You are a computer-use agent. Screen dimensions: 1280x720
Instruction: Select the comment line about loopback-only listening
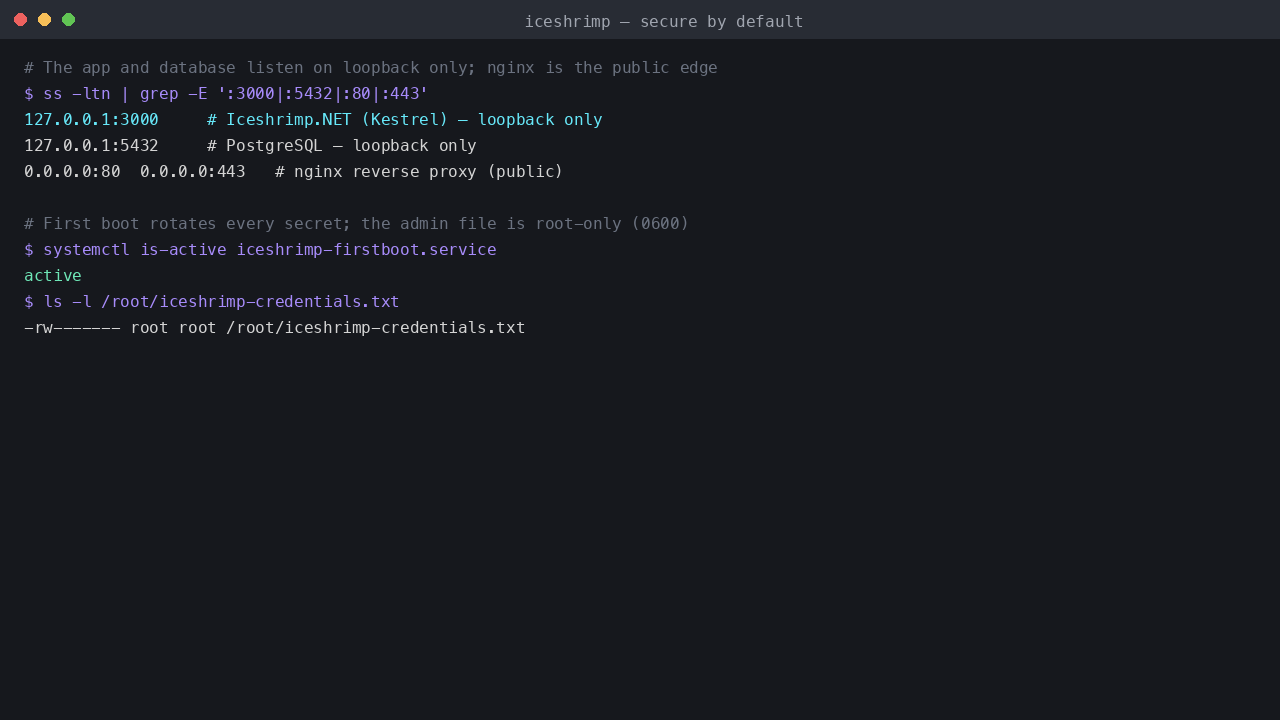[x=371, y=68]
